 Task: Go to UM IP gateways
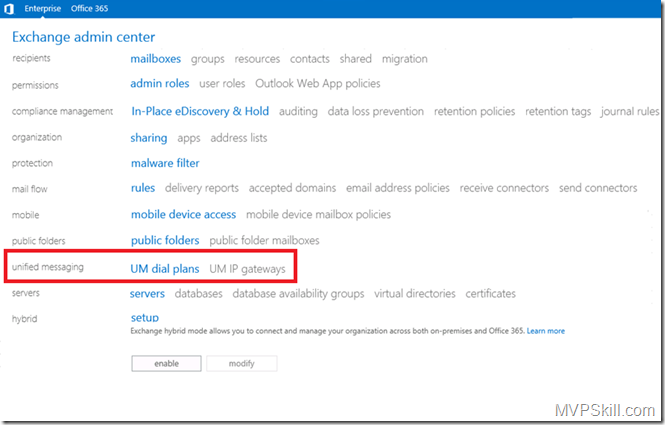click(247, 269)
